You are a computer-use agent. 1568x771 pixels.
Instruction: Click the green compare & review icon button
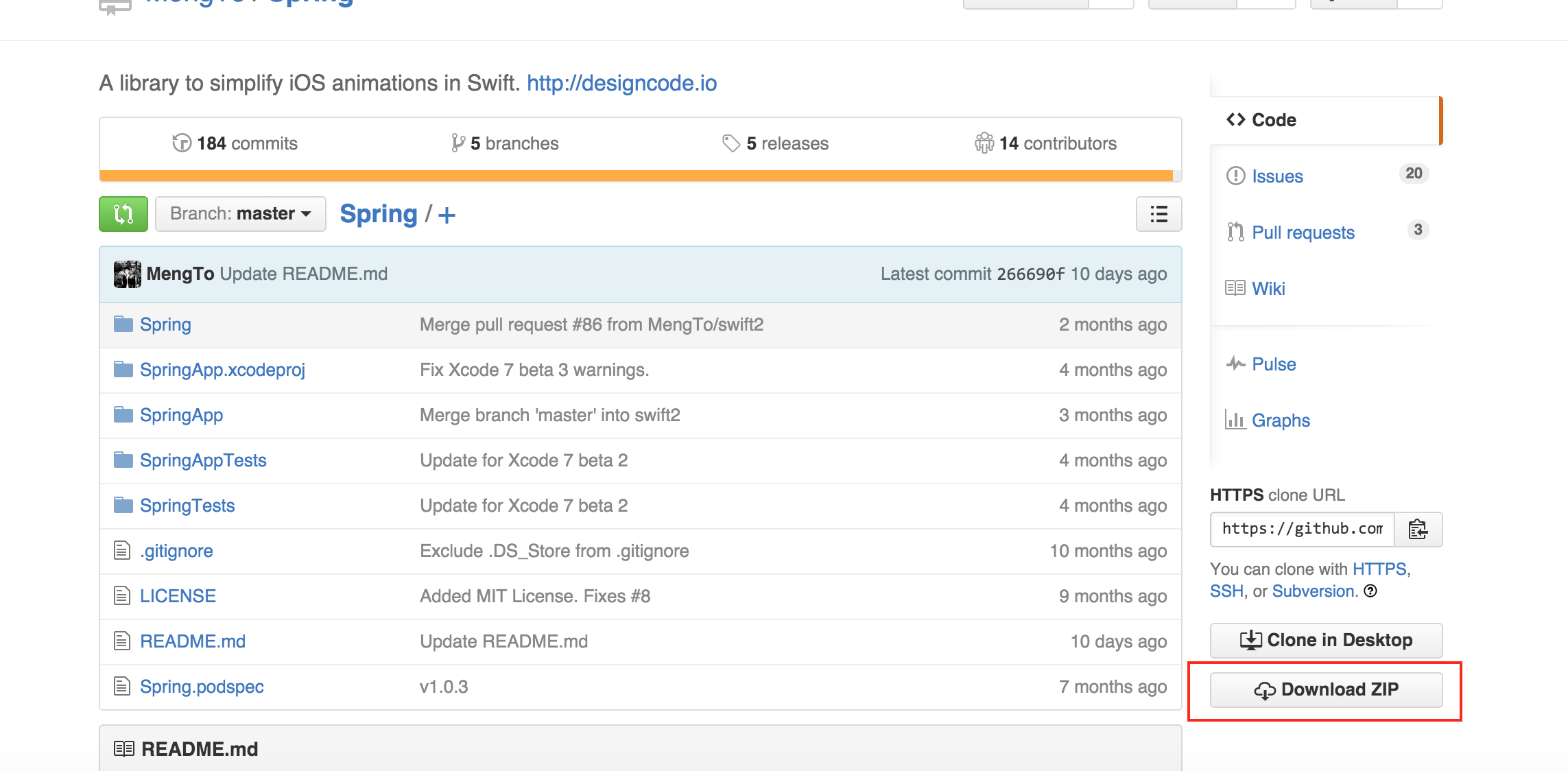click(123, 214)
